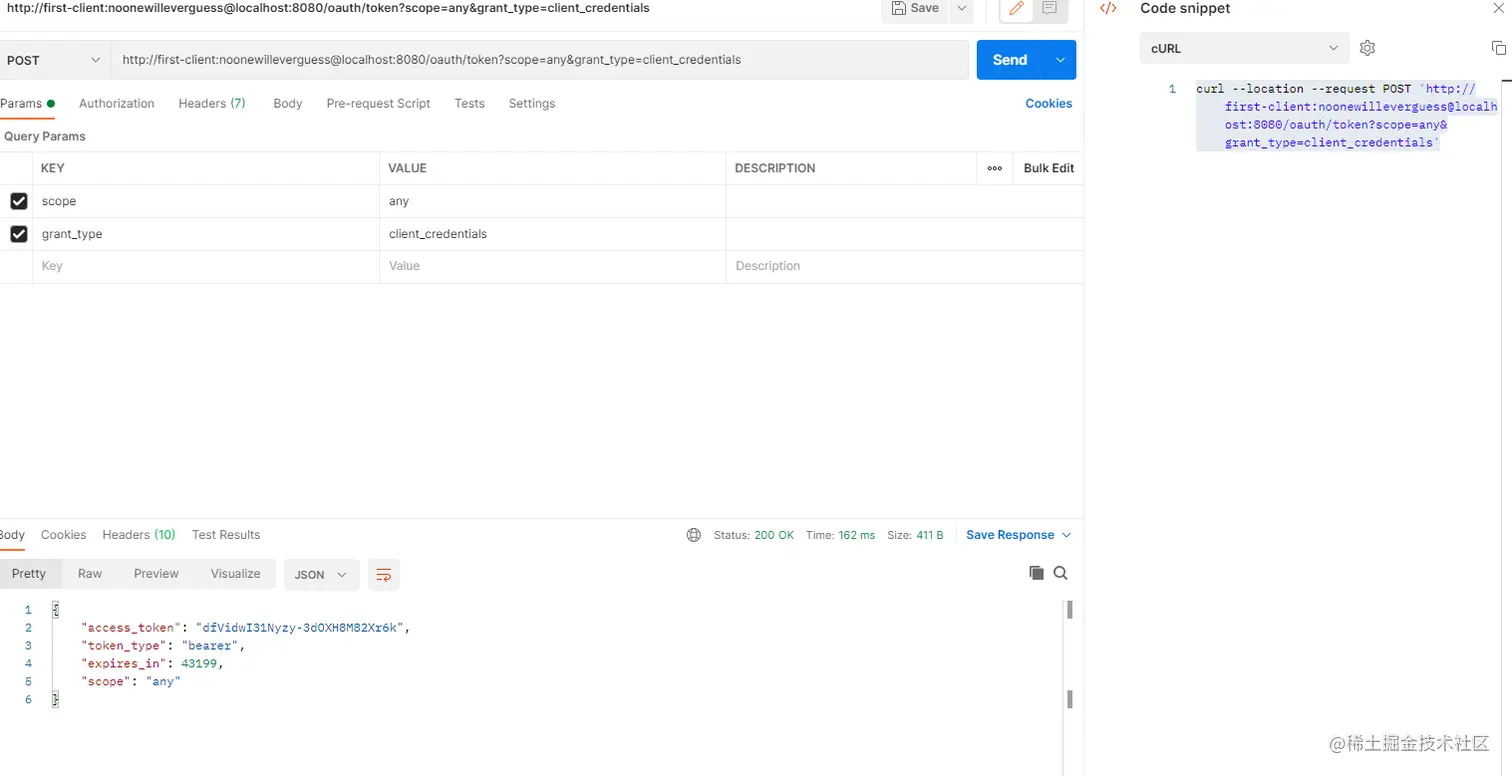Copy the code snippet to clipboard

[1498, 48]
